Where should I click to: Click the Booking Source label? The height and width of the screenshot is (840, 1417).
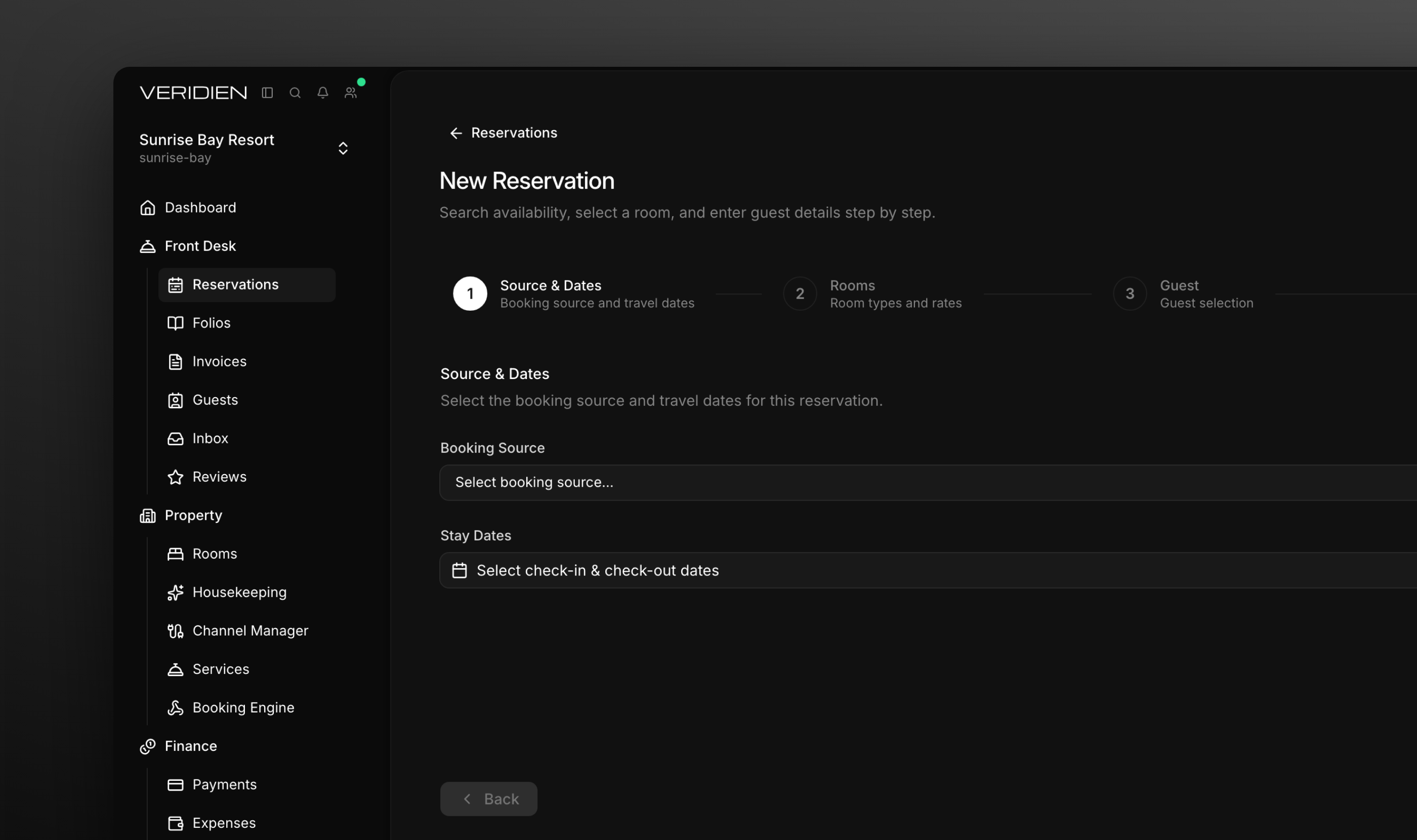pos(492,448)
